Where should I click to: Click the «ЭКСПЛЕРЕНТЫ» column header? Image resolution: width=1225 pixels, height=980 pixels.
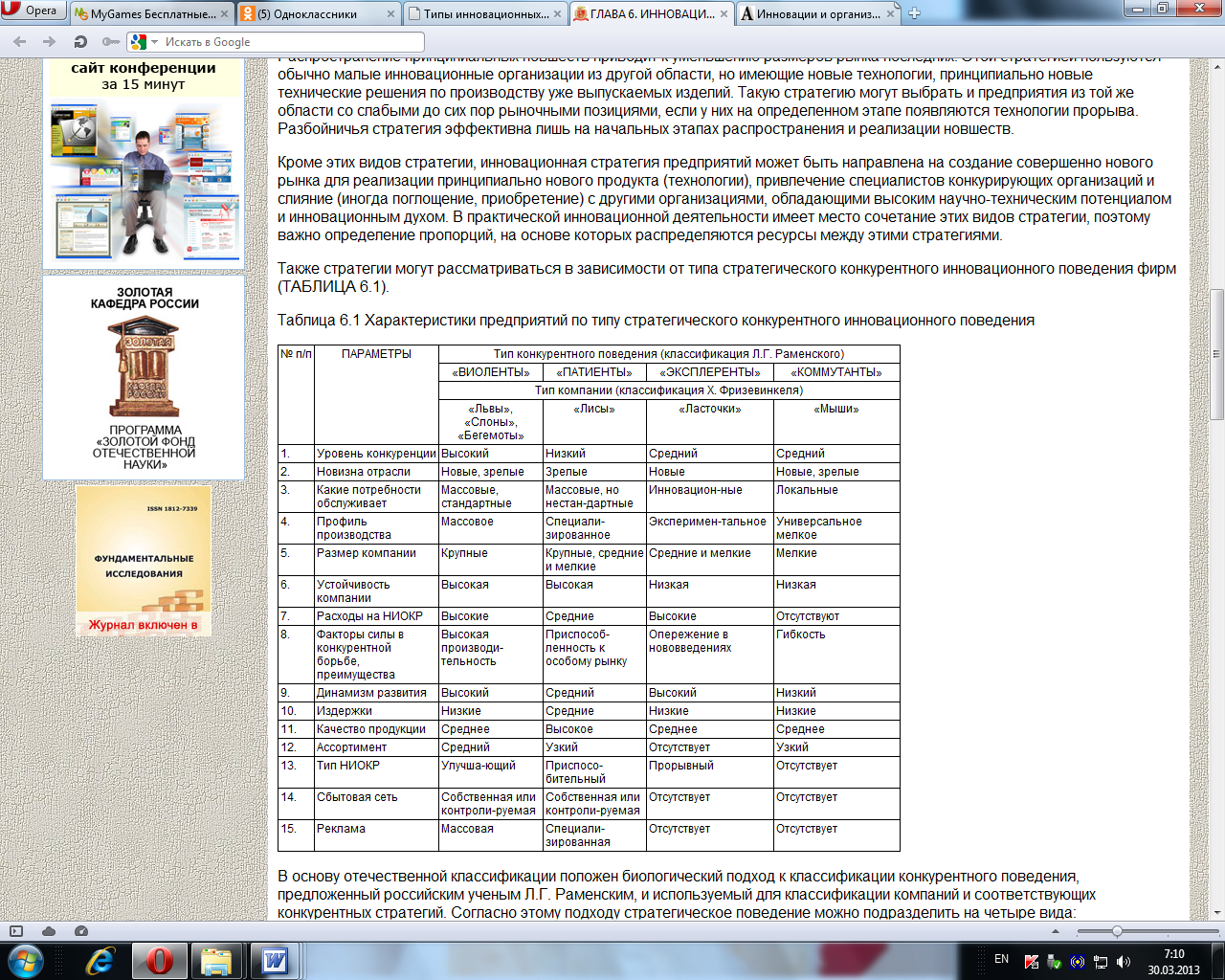coord(710,372)
